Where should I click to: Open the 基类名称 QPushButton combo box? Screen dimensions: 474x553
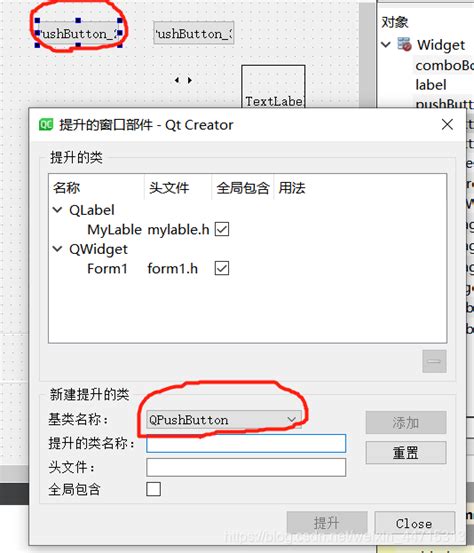pos(224,419)
